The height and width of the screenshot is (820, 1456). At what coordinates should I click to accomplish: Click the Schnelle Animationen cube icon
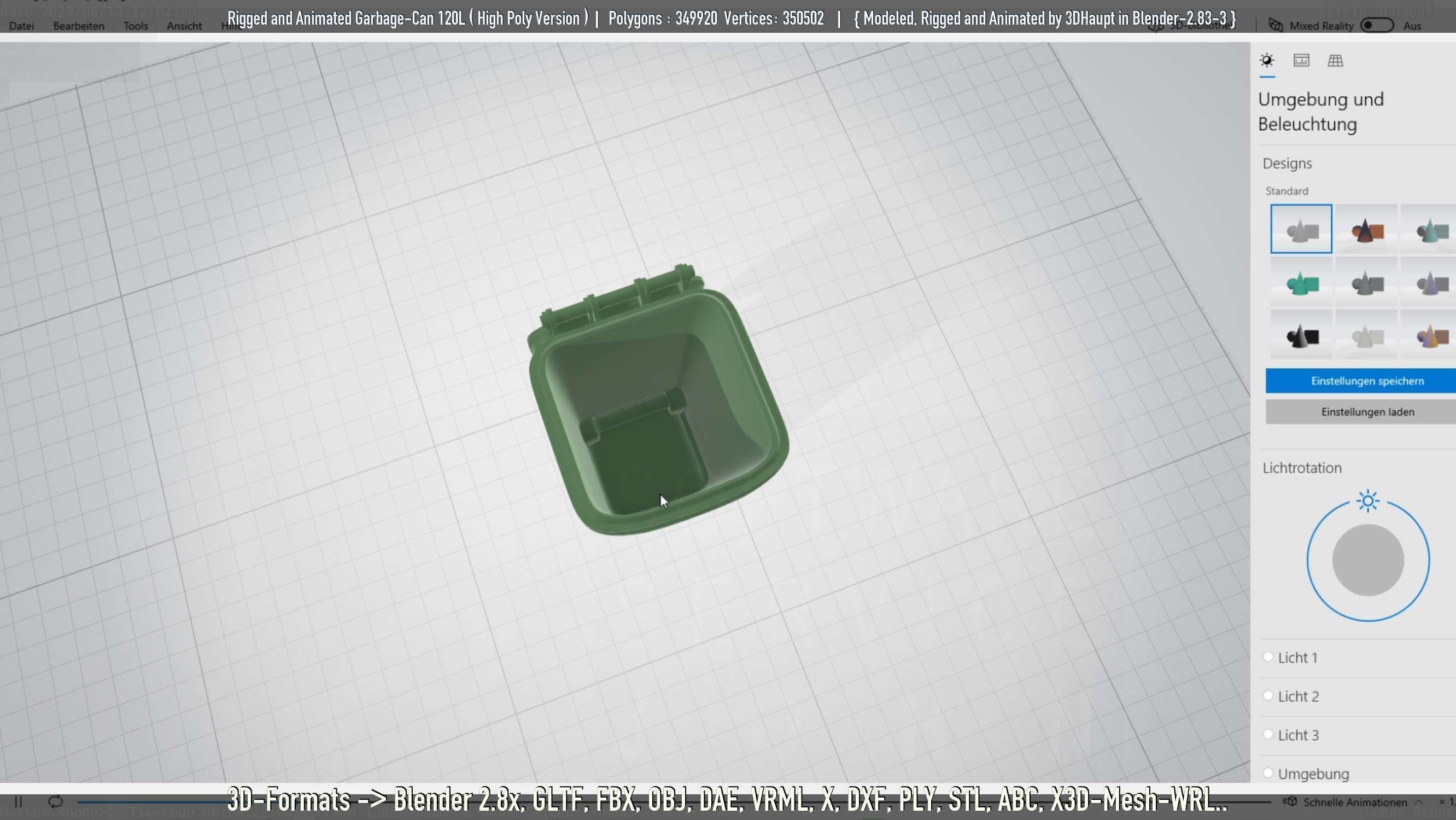1290,802
